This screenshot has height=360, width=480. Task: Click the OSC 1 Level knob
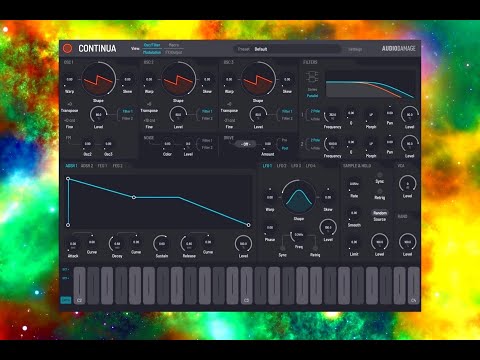point(98,115)
